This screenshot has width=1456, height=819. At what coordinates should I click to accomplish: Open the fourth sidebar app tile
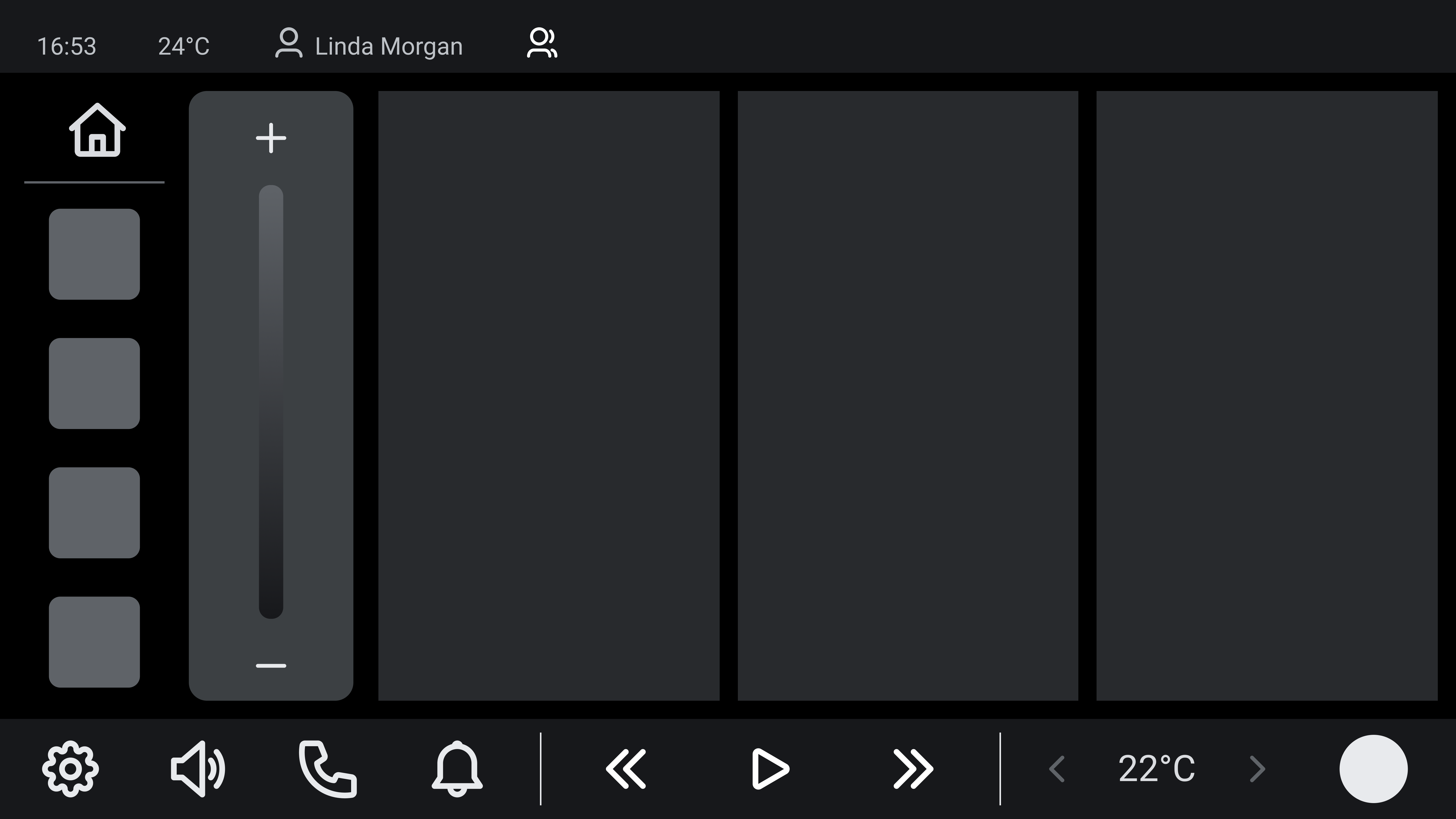(94, 643)
